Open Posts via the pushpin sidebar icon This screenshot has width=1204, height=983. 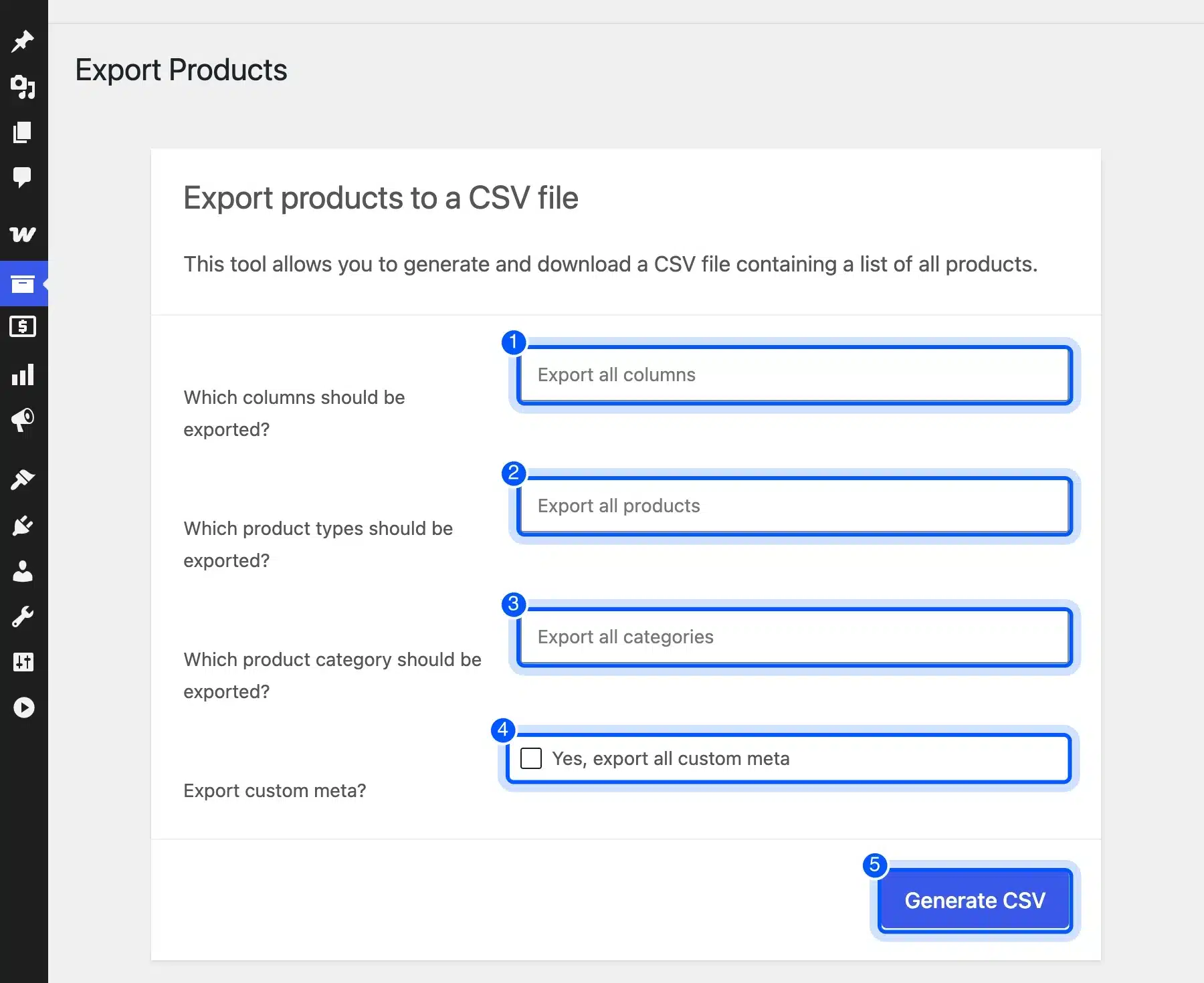[x=23, y=41]
